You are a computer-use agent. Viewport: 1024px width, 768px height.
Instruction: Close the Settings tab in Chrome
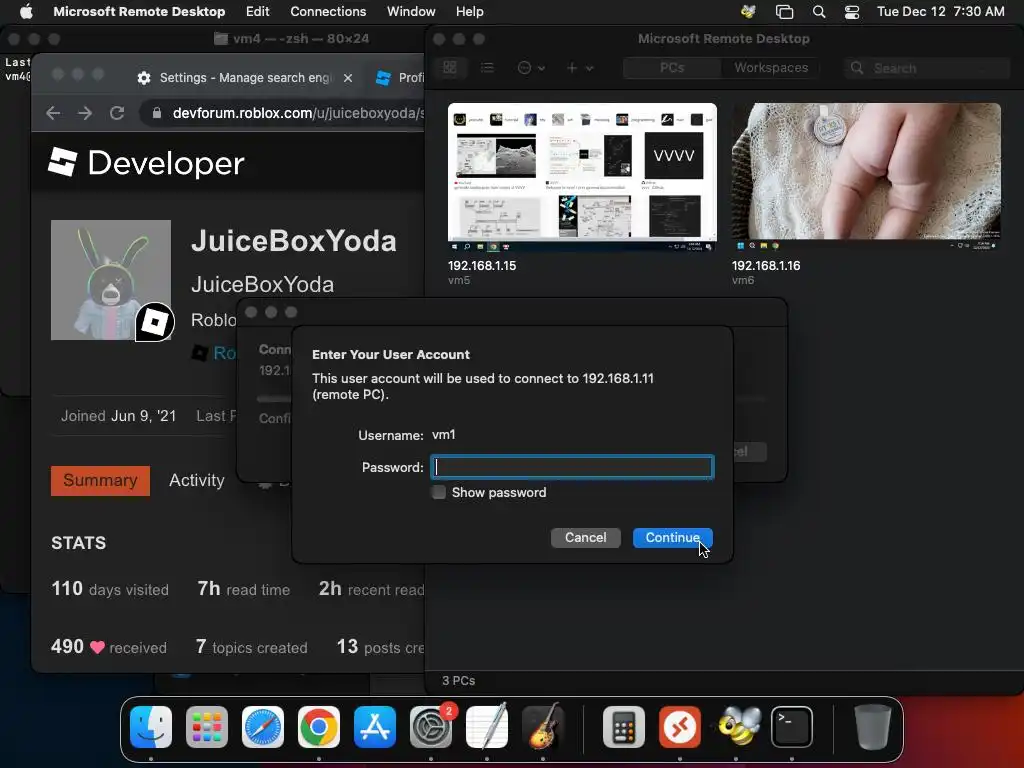pyautogui.click(x=348, y=78)
